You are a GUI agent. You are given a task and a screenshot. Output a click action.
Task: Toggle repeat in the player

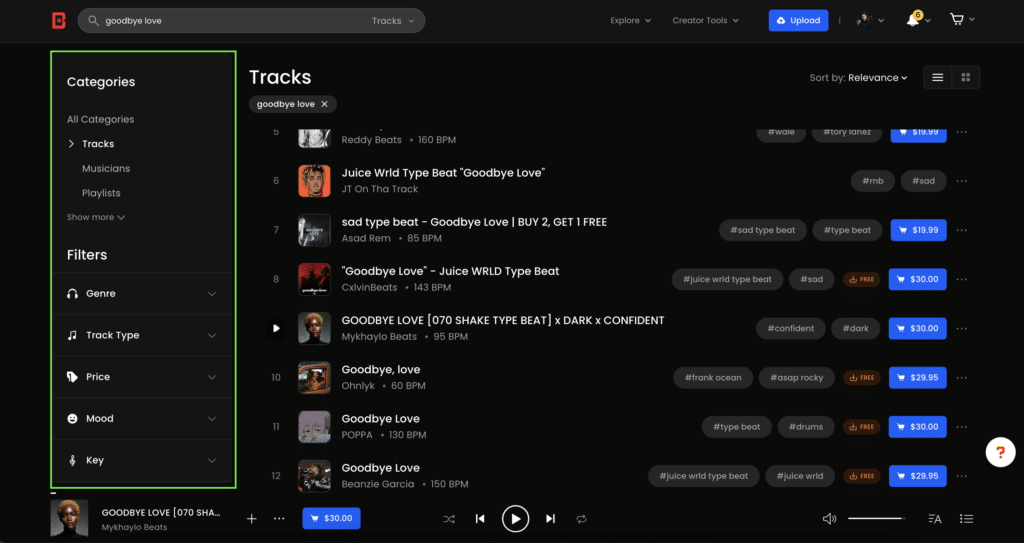[581, 519]
